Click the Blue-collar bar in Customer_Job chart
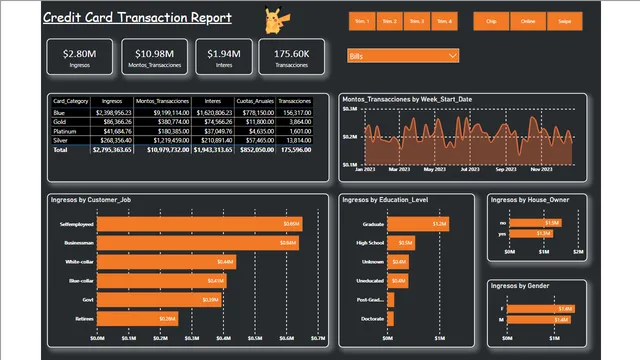This screenshot has width=640, height=360. click(x=162, y=281)
